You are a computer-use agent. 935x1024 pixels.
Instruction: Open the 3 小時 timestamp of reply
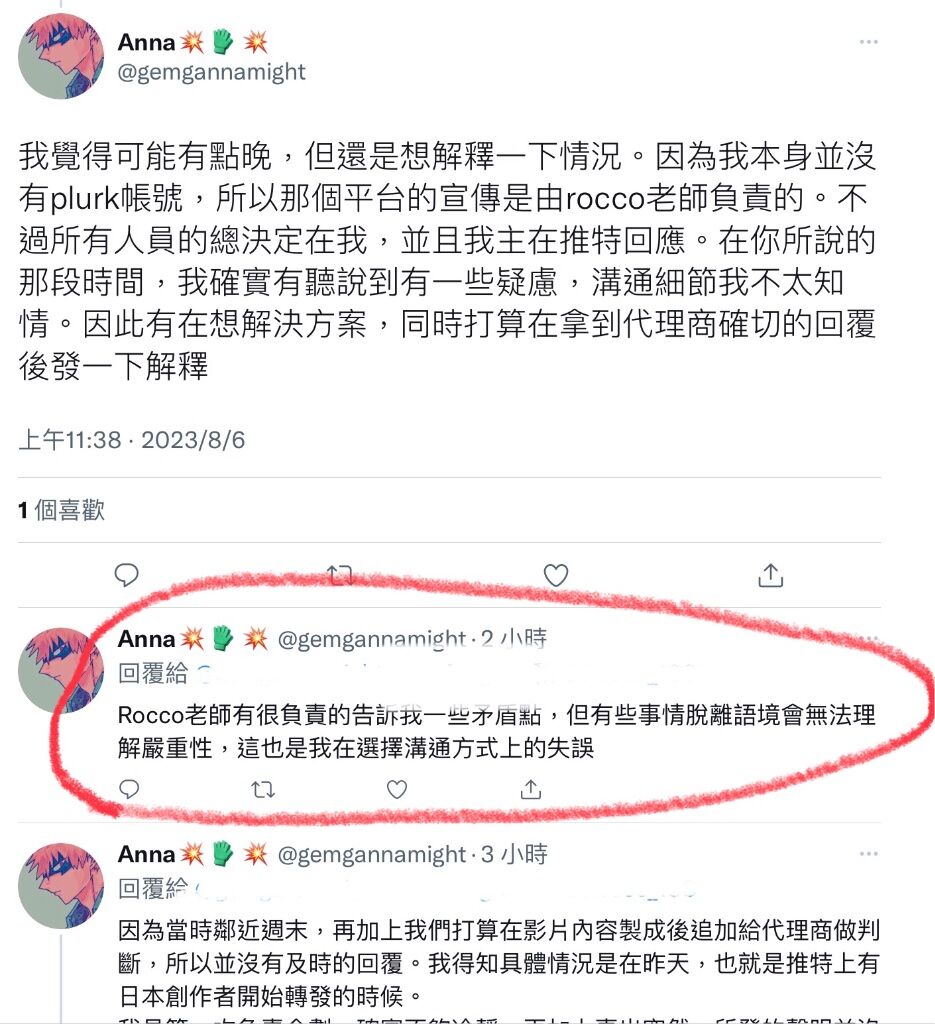(x=514, y=854)
